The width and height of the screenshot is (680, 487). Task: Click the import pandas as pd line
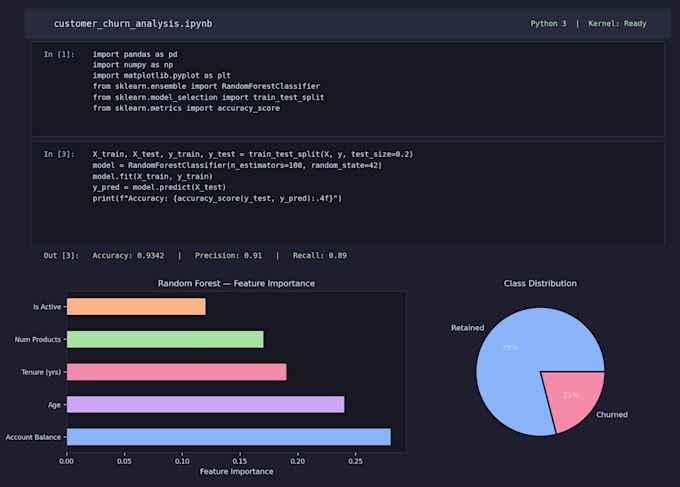pyautogui.click(x=135, y=54)
